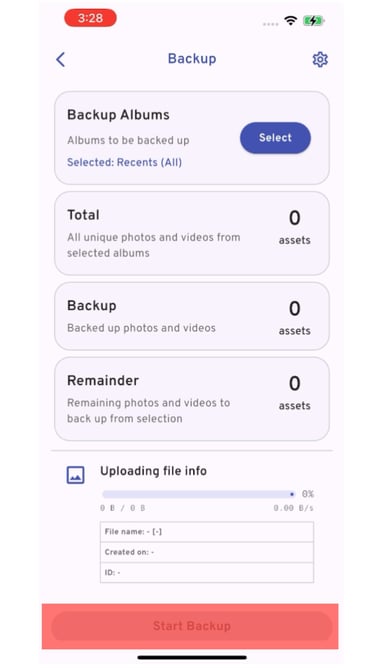
Task: Tap the Remainder assets card
Action: click(x=192, y=399)
